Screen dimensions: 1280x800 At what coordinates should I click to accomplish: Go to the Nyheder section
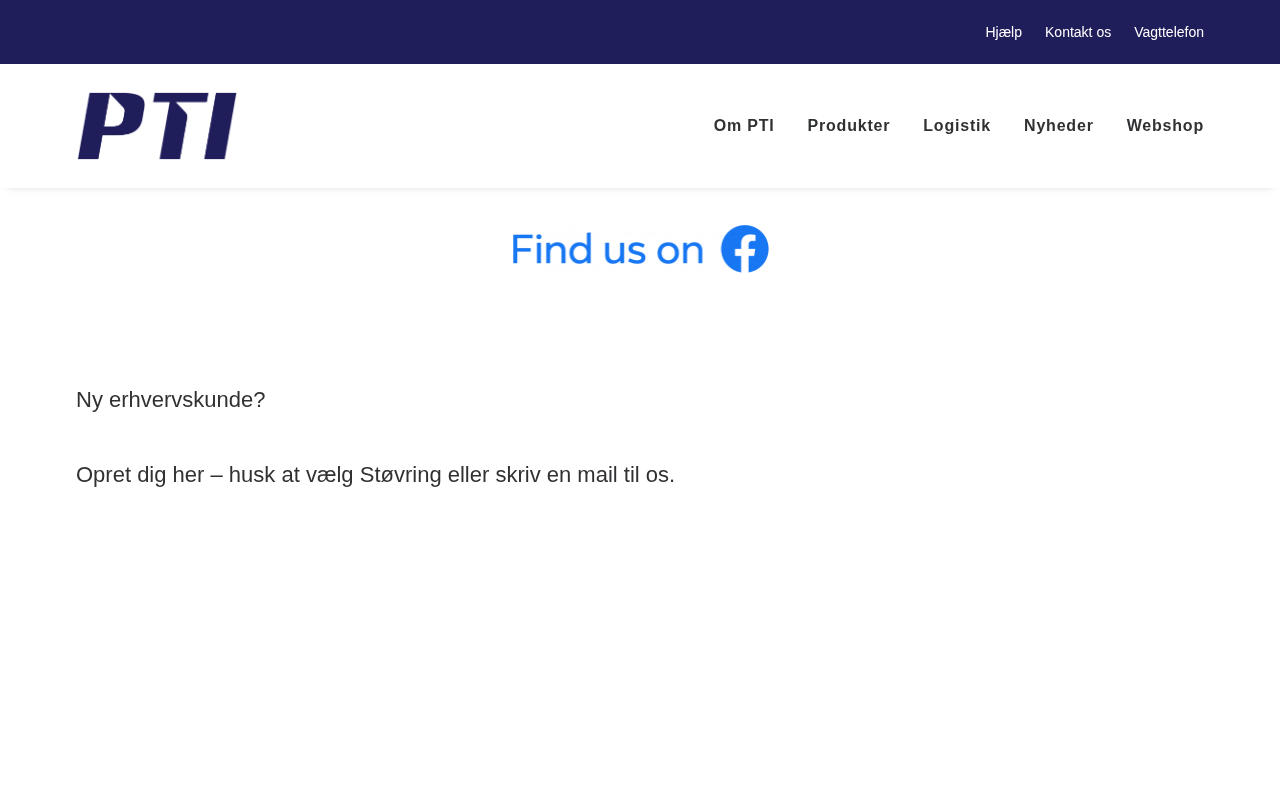click(1059, 126)
